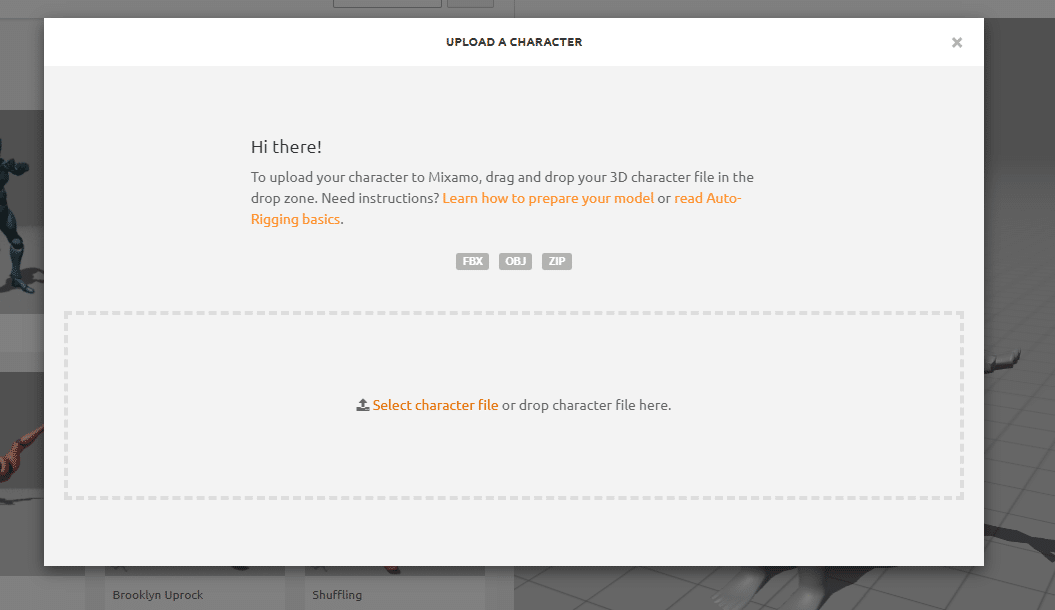Viewport: 1055px width, 610px height.
Task: Click the UPLOAD A CHARACTER title
Action: point(514,42)
